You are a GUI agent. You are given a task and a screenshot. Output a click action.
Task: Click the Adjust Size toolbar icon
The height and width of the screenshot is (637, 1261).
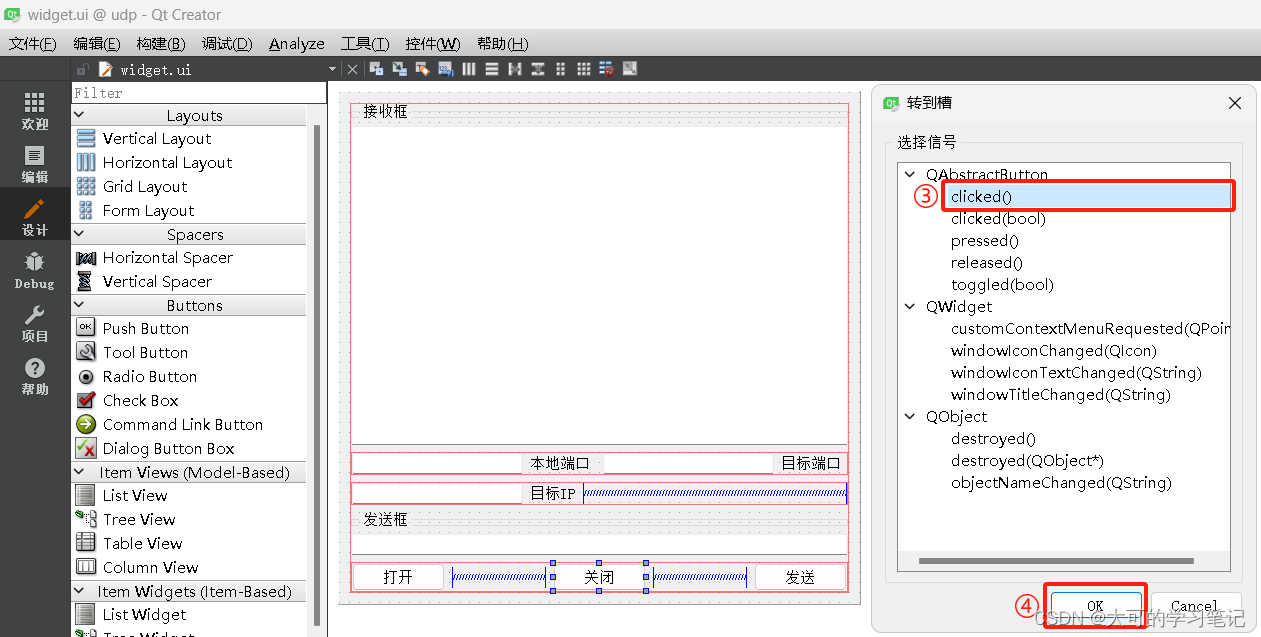tap(629, 68)
